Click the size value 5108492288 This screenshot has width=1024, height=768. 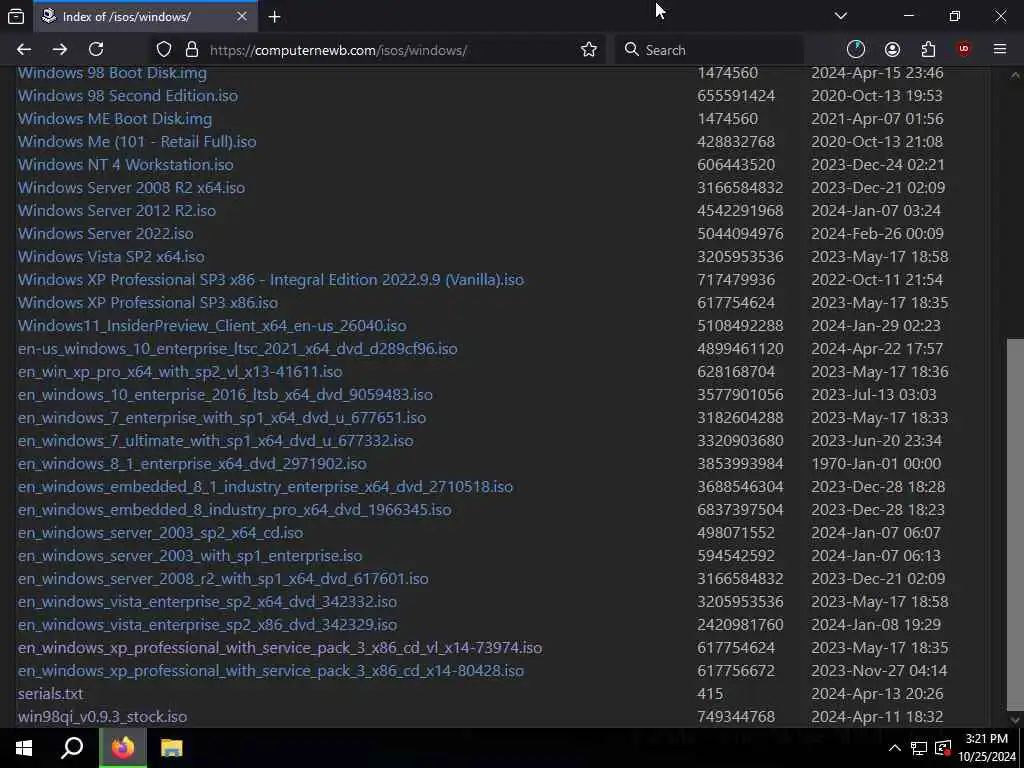(740, 326)
